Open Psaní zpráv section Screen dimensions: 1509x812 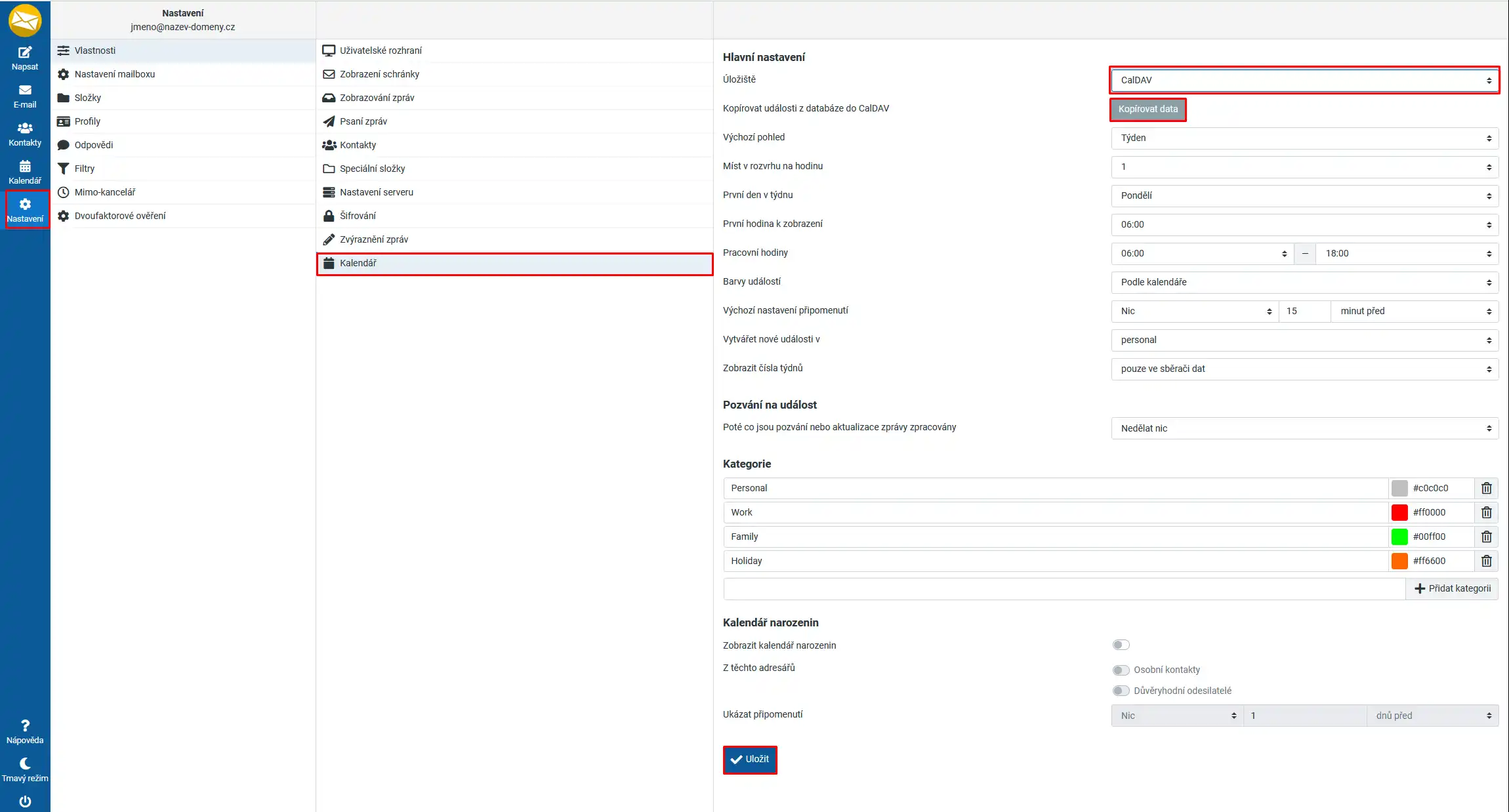(514, 121)
